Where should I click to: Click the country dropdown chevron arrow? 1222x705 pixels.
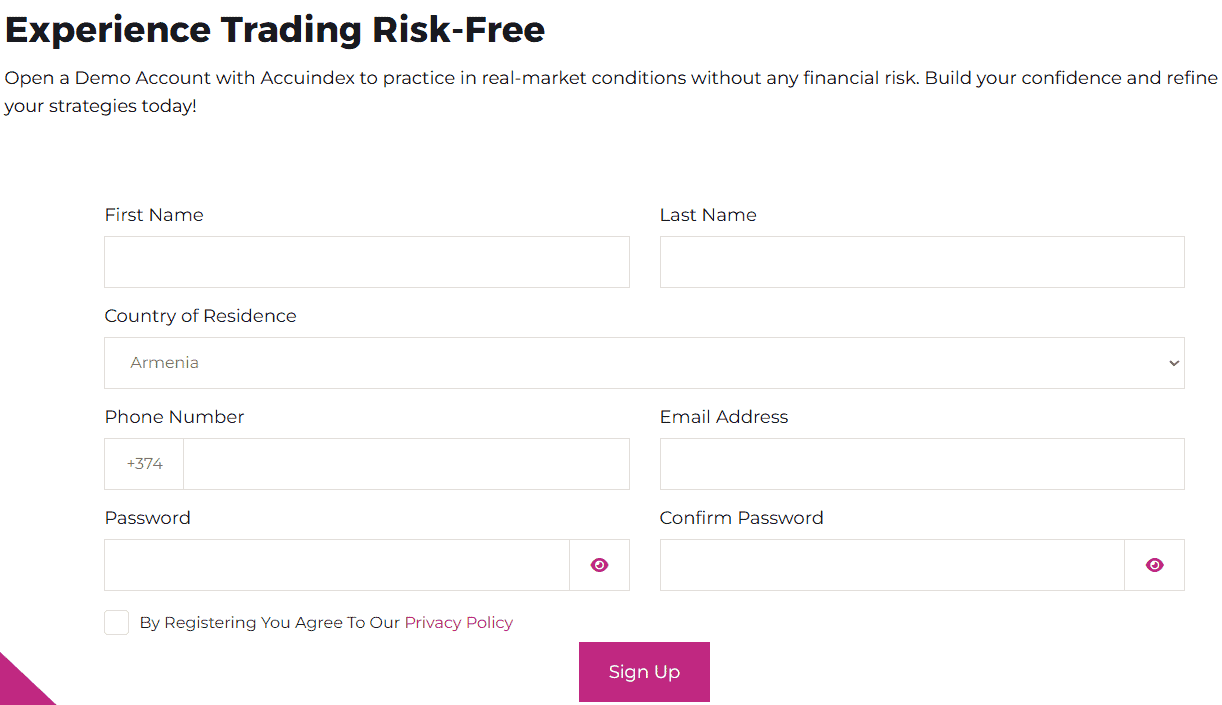[x=1173, y=363]
